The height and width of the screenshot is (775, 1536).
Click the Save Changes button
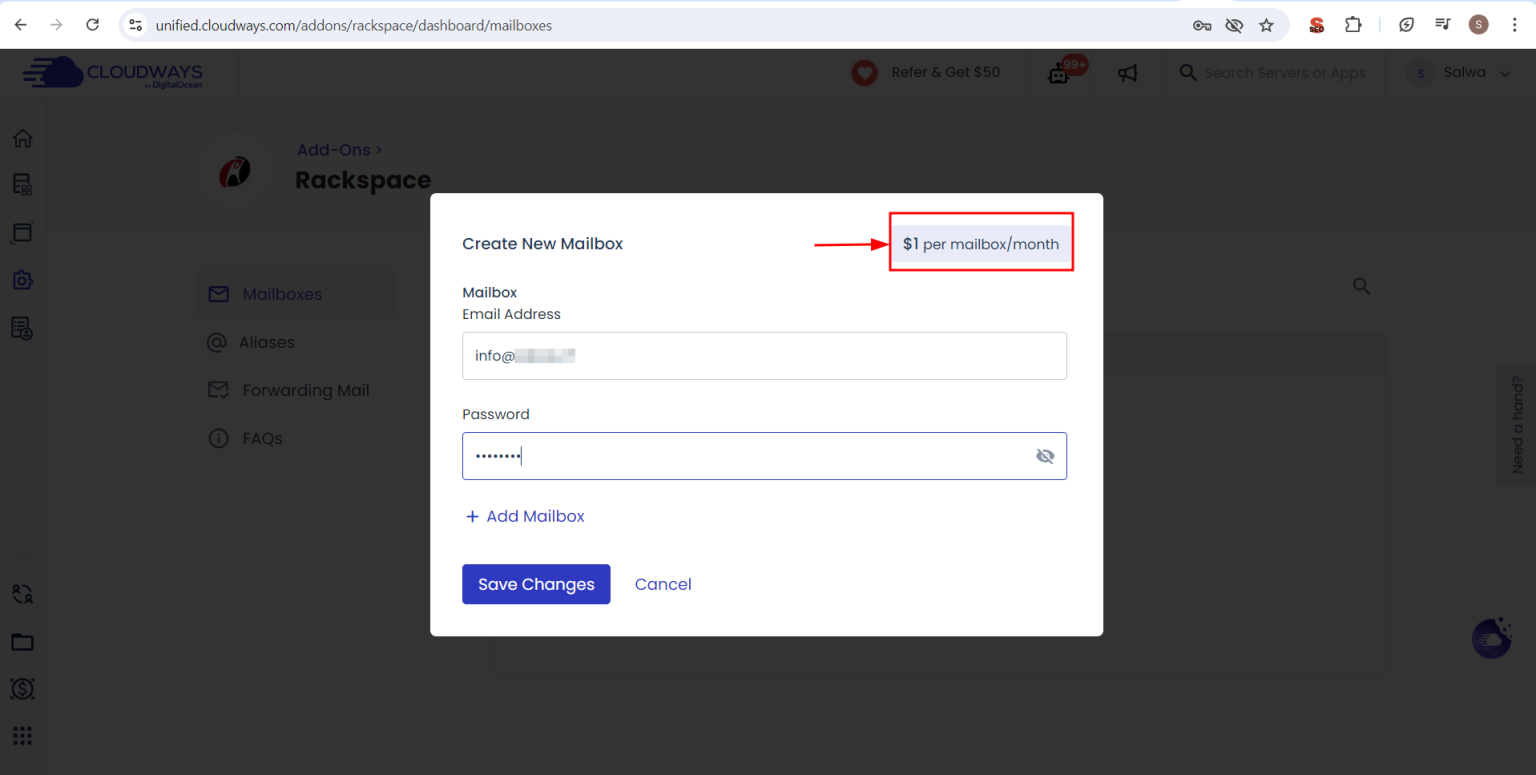[x=536, y=584]
